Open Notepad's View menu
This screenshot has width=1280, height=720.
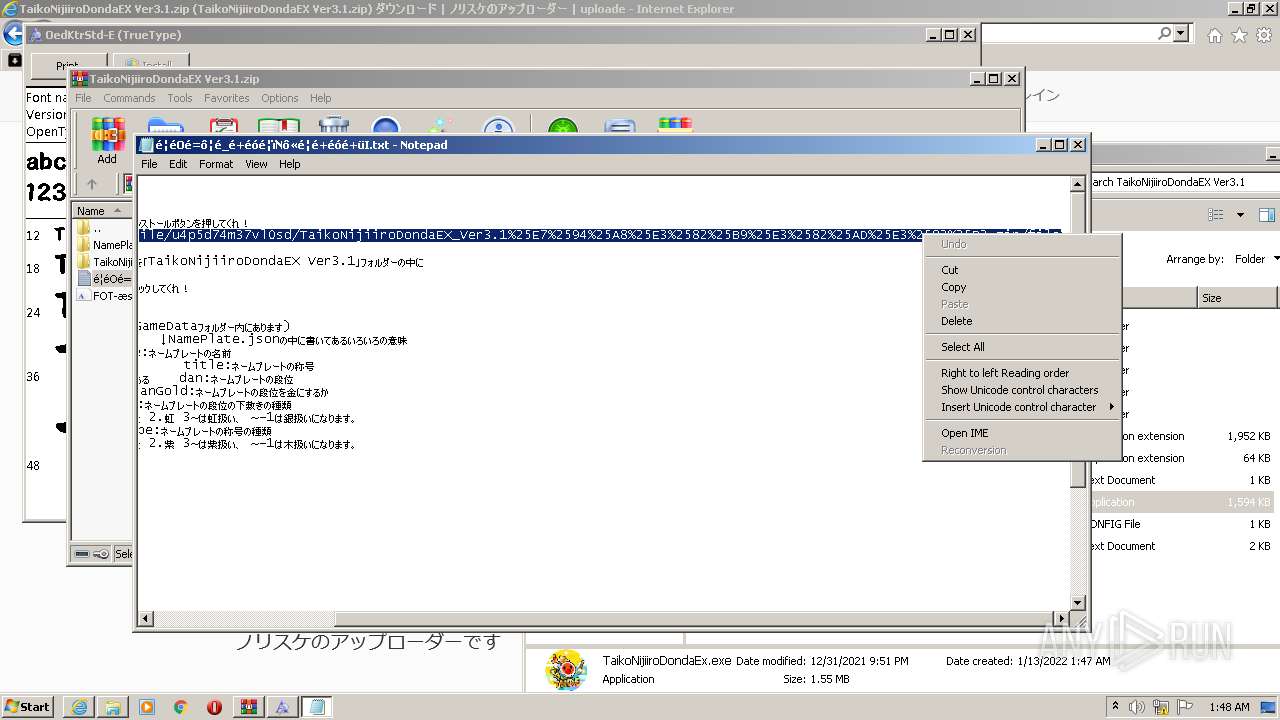(x=256, y=164)
